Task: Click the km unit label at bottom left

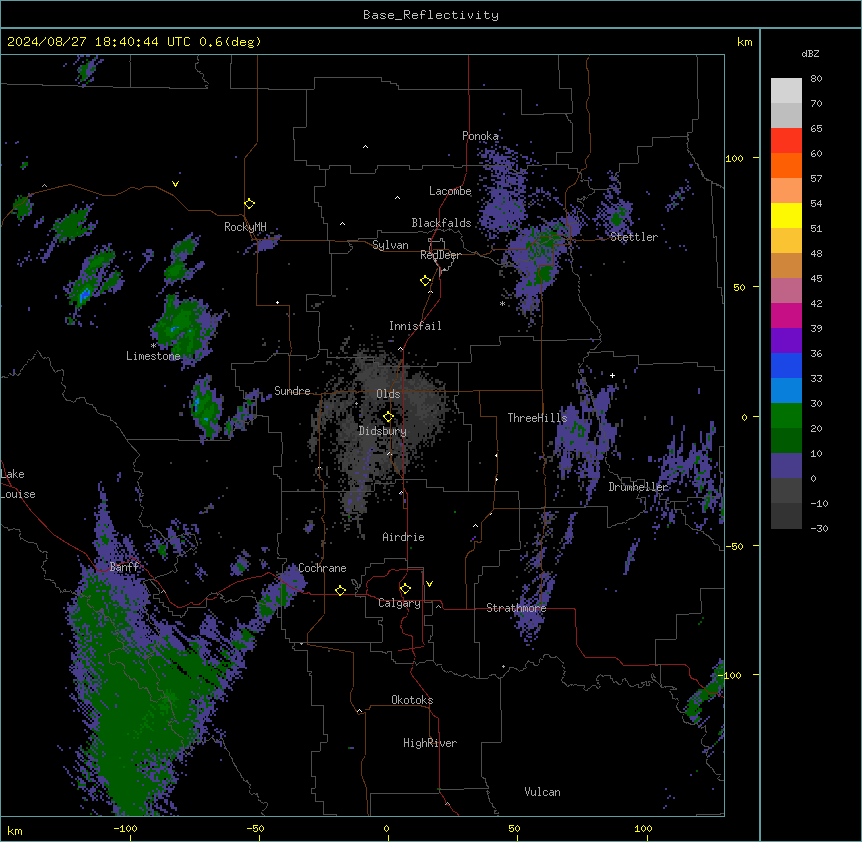Action: pyautogui.click(x=15, y=831)
